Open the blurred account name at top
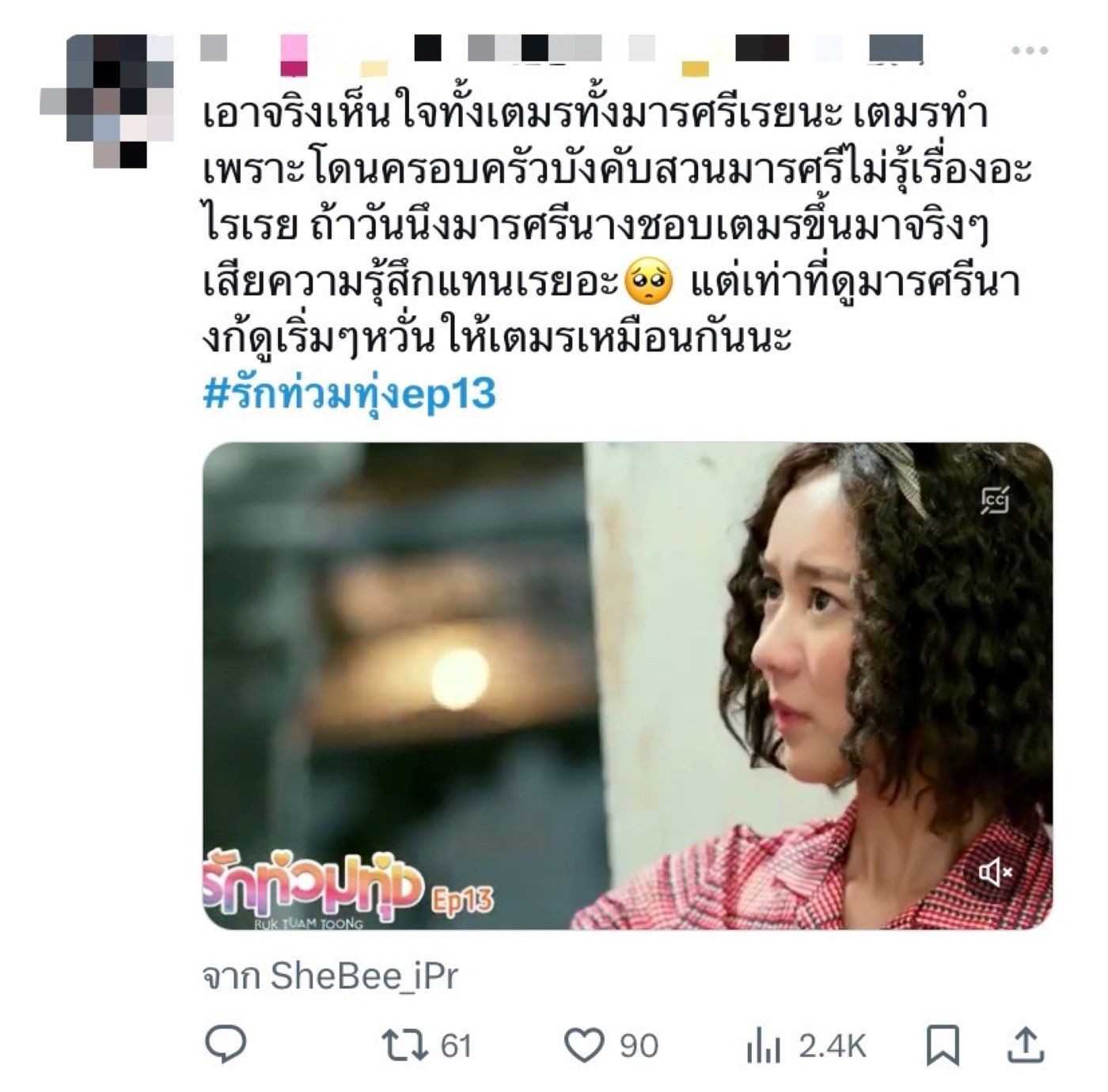 pos(562,51)
